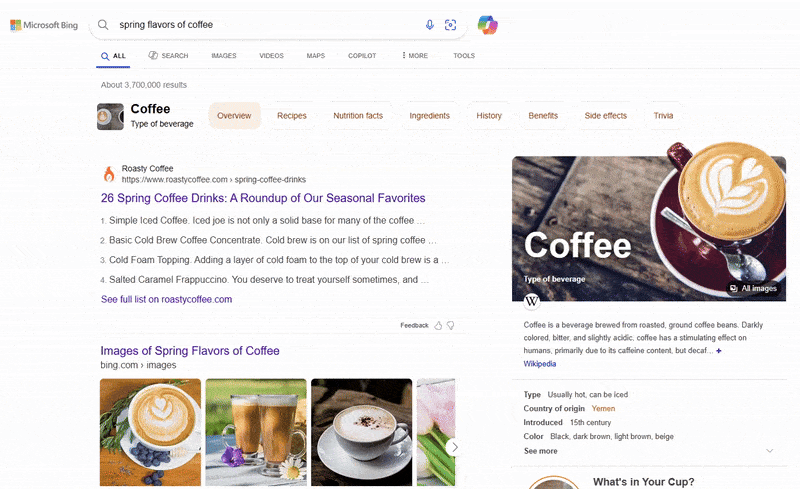Screen dimensions: 800x489
Task: Open two glass mugs coffee image thumbnail
Action: (256, 432)
